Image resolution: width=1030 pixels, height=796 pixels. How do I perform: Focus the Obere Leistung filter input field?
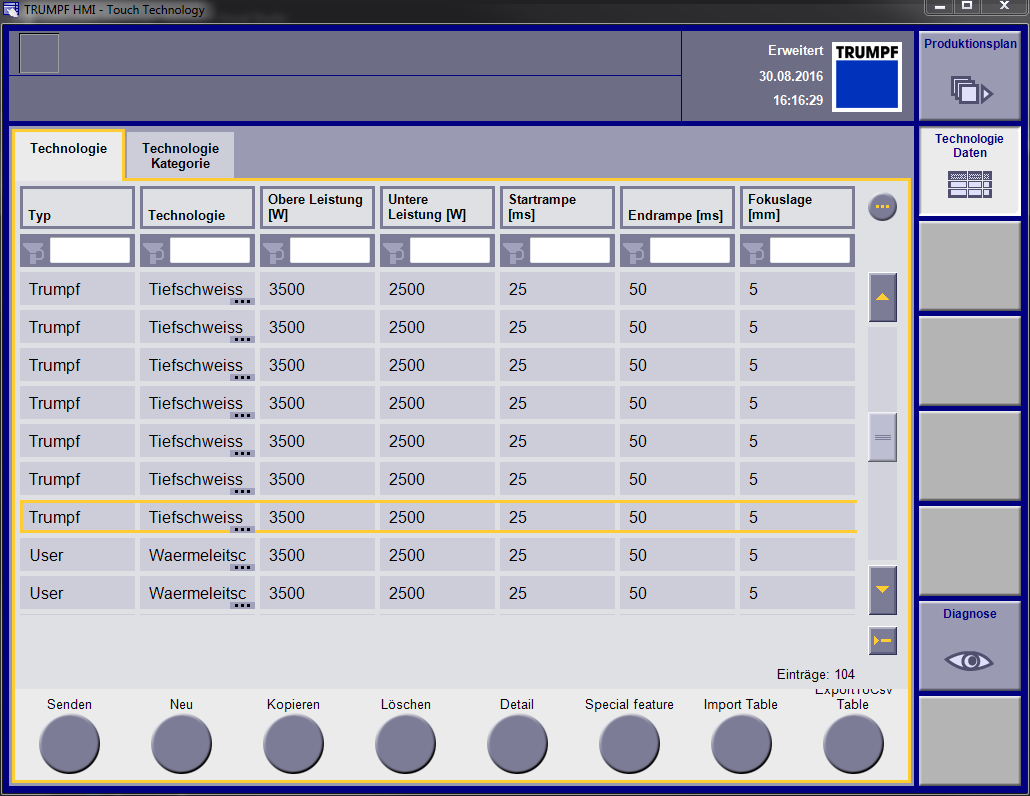click(330, 251)
